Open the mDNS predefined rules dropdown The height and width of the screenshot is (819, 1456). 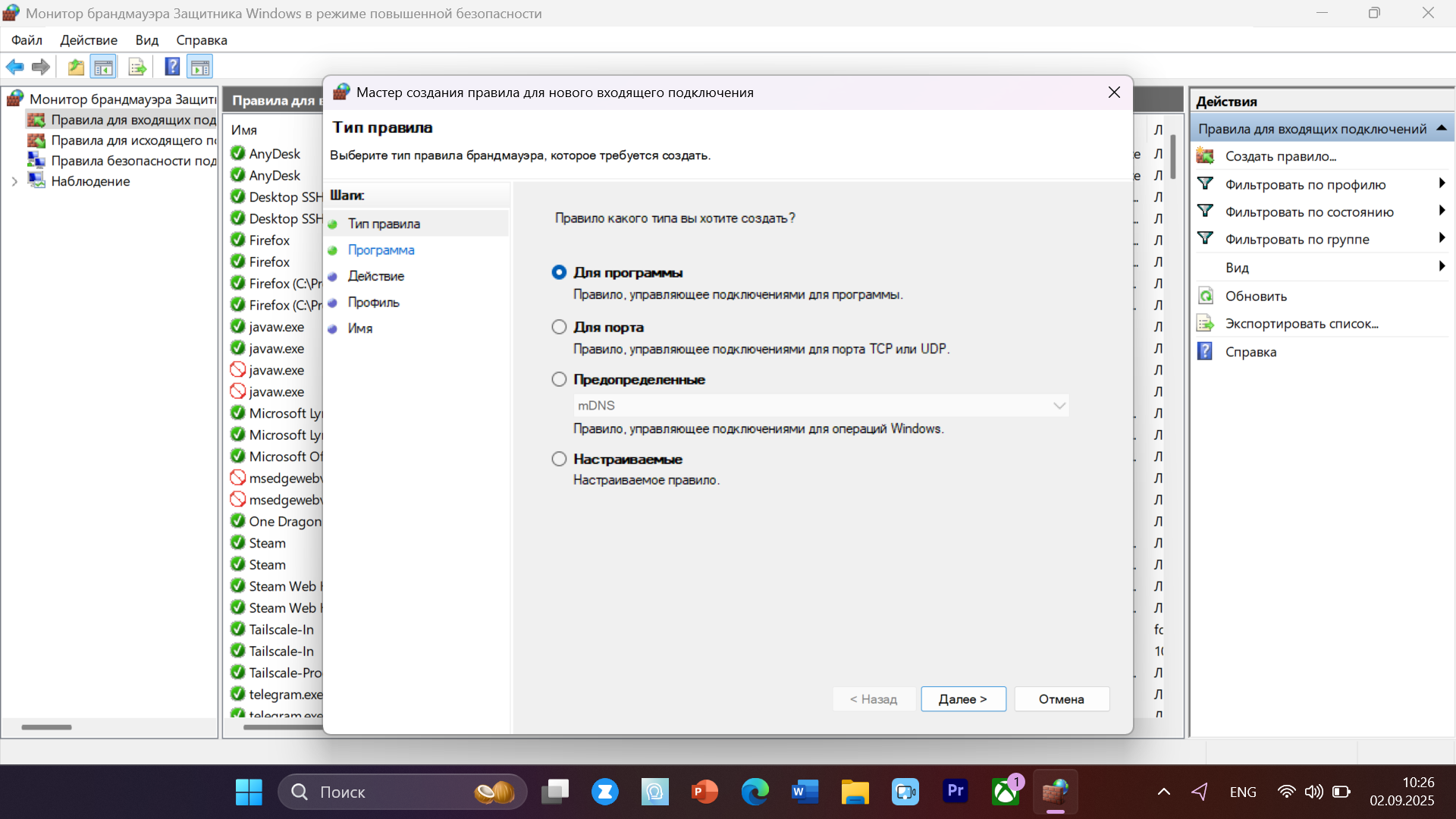tap(1059, 406)
